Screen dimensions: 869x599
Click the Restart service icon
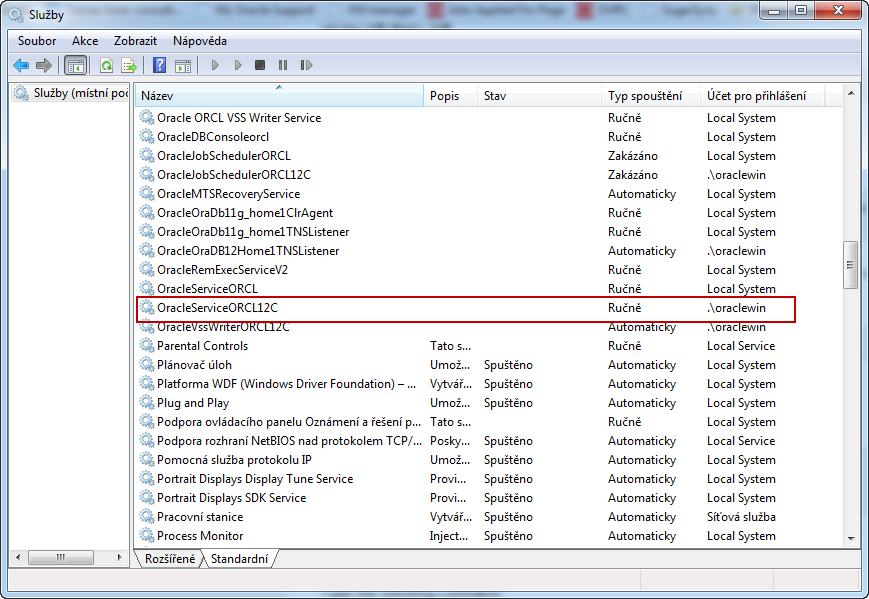click(x=306, y=65)
